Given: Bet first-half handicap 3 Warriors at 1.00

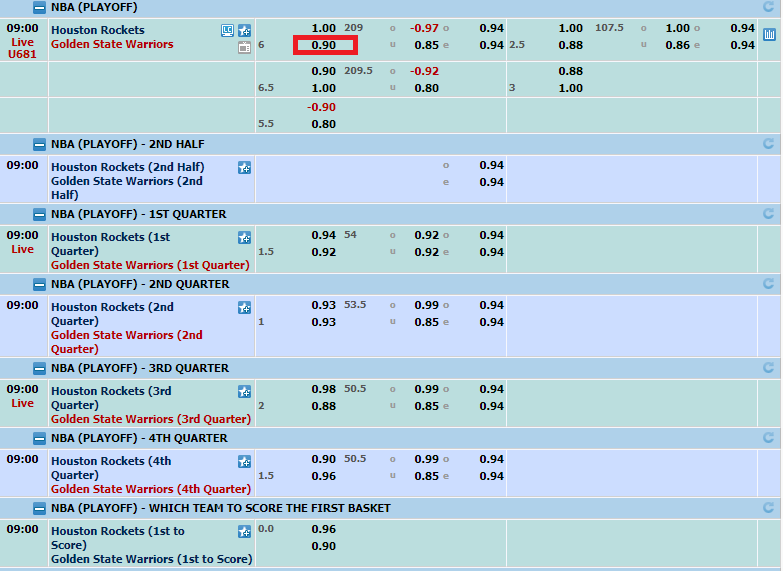Looking at the screenshot, I should [x=570, y=88].
